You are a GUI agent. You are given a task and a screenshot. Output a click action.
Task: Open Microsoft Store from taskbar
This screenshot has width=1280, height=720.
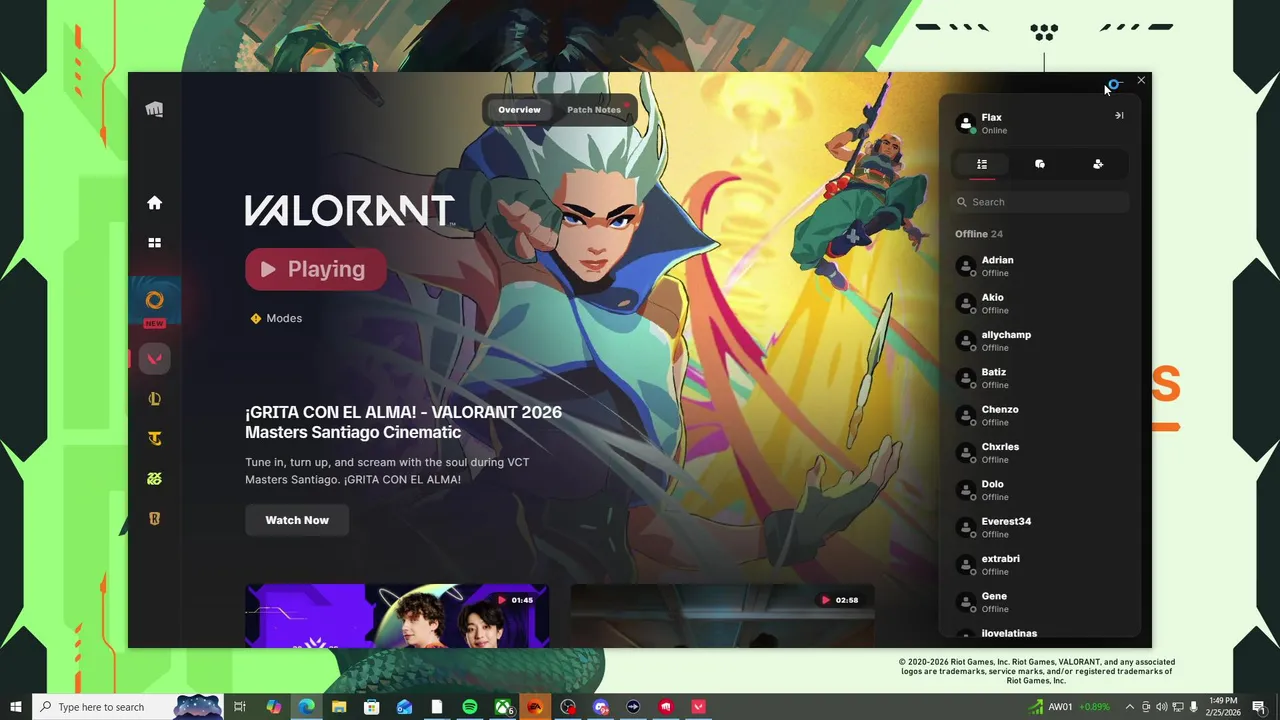click(372, 707)
